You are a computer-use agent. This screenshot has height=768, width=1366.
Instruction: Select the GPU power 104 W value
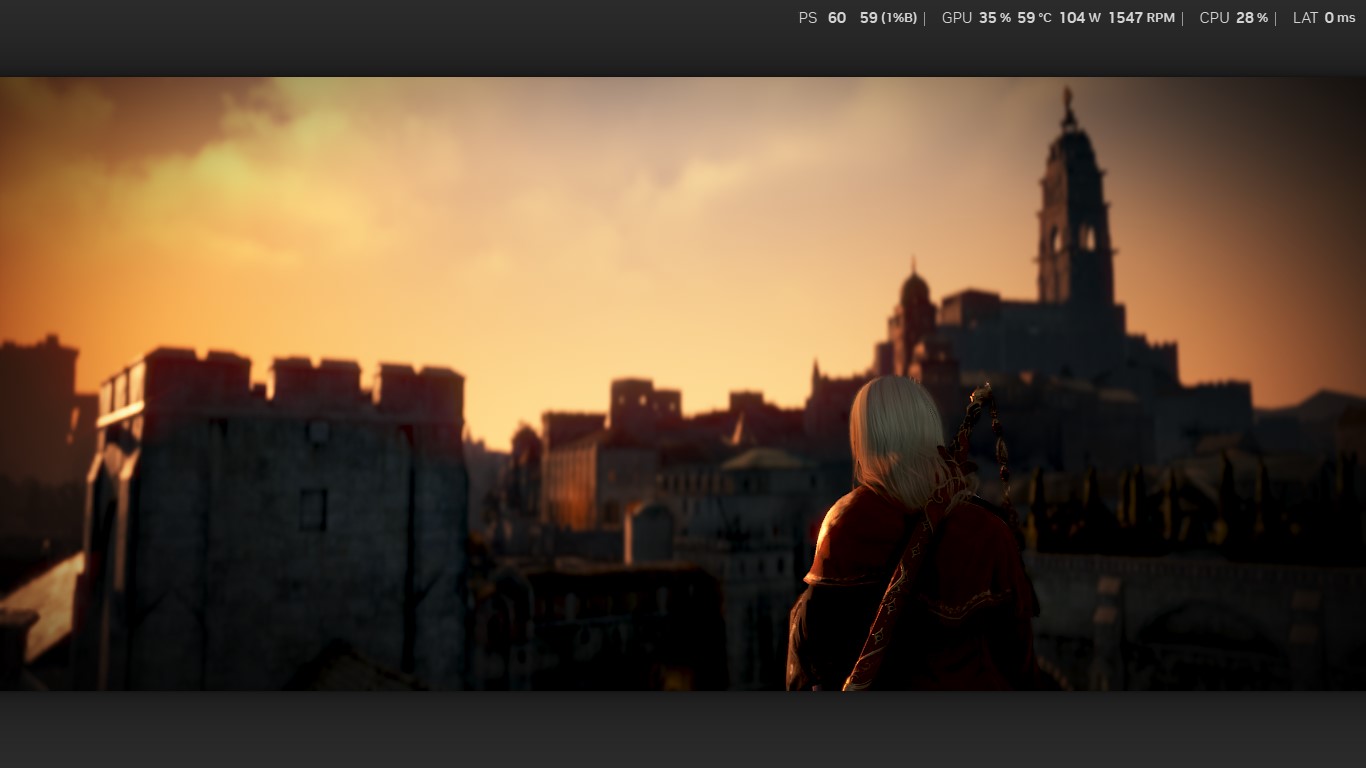coord(1079,18)
